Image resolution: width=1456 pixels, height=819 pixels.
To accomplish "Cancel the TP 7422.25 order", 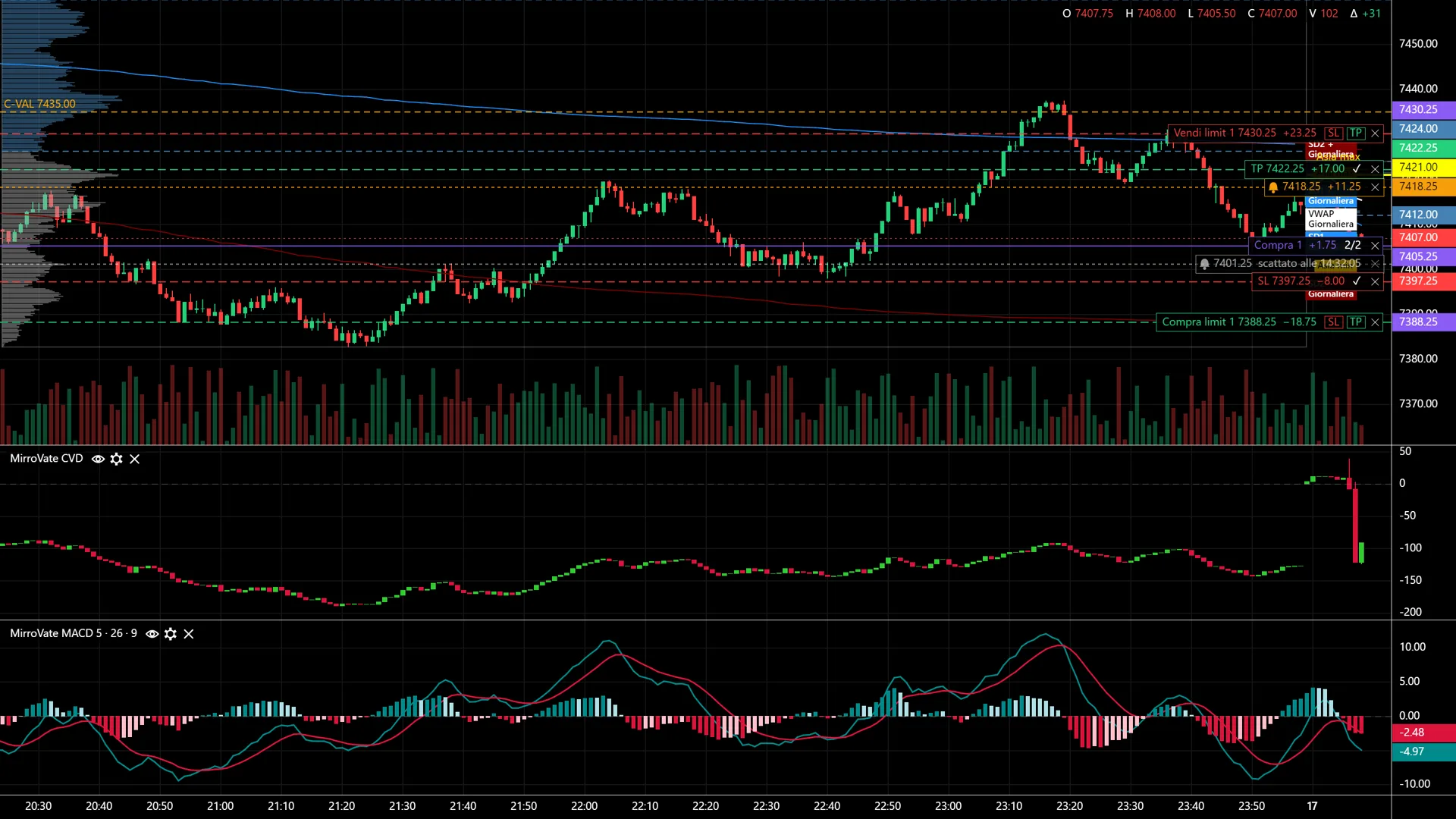I will click(1375, 169).
